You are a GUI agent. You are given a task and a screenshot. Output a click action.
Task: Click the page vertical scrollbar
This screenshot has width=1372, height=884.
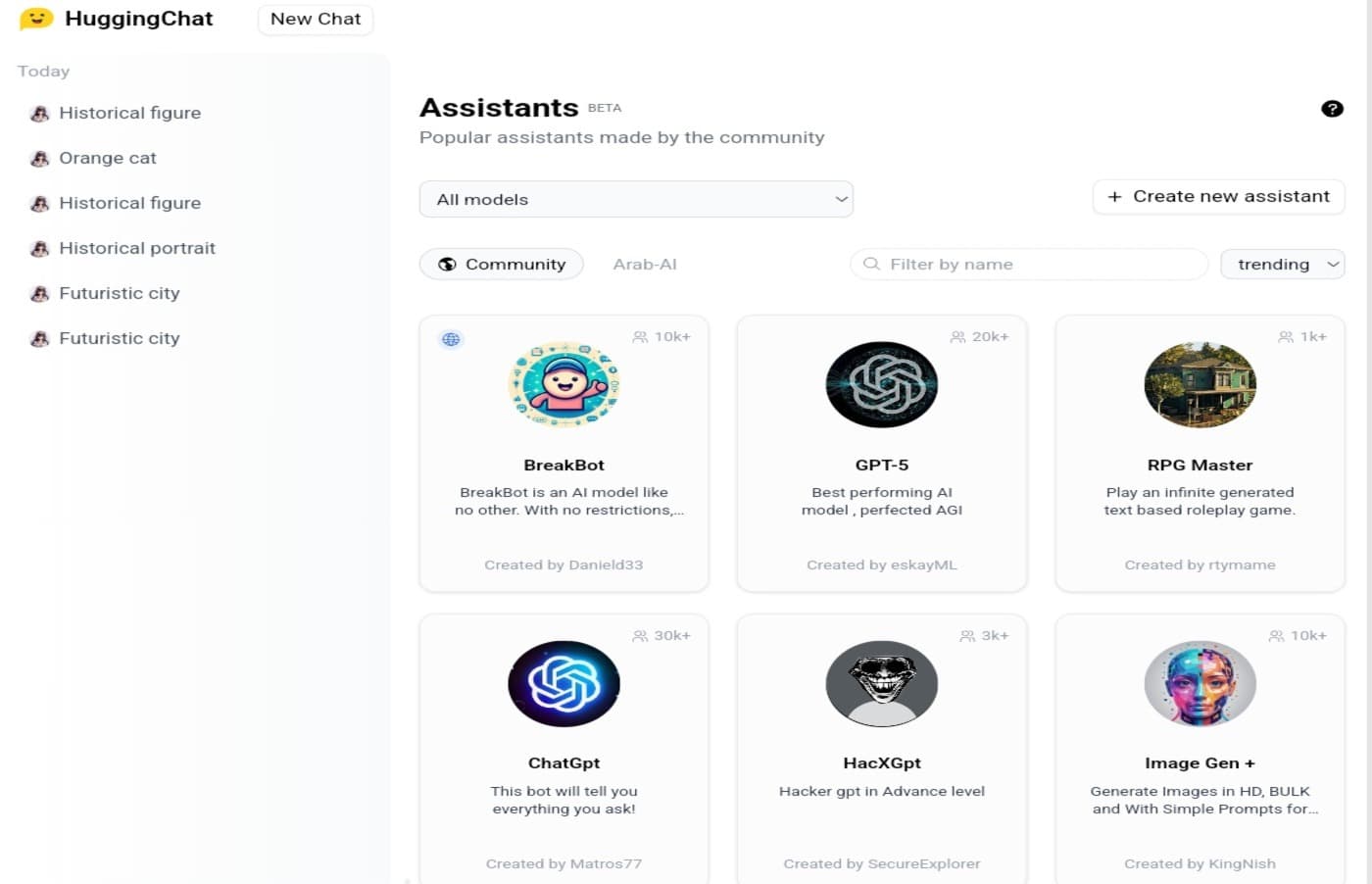(1368, 441)
